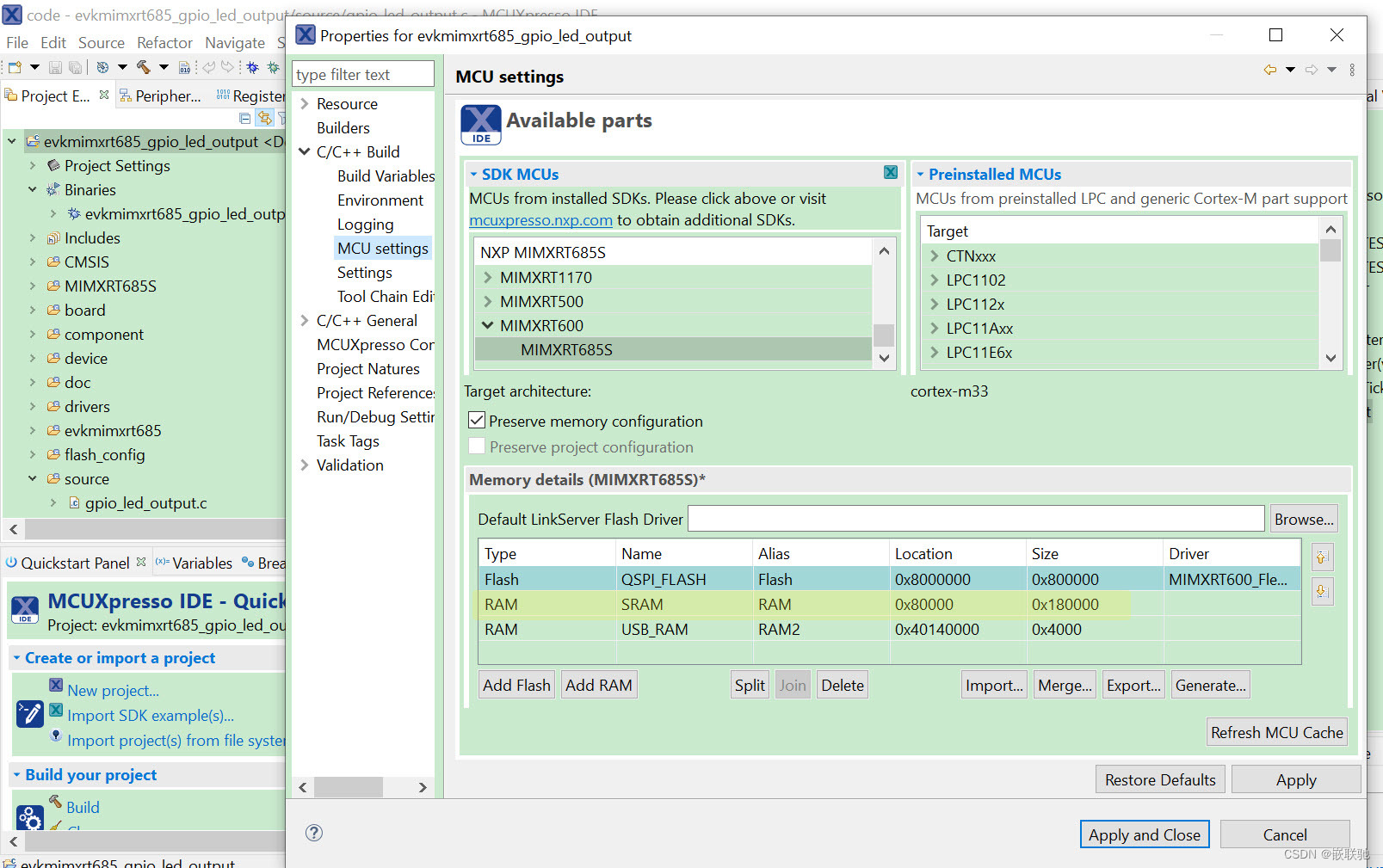Click the SDK MCUs section MCUXpresso icon
Viewport: 1383px width, 868px height.
(891, 172)
